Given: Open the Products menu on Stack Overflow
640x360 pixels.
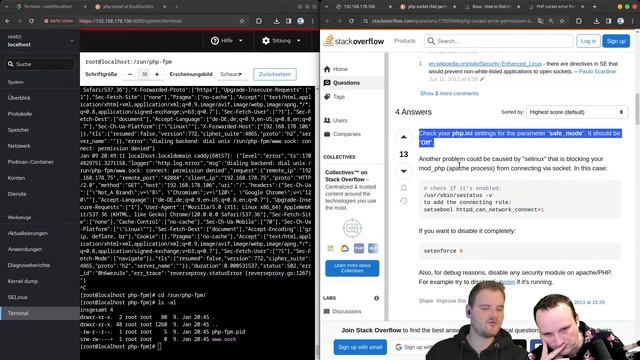Looking at the screenshot, I should 404,41.
